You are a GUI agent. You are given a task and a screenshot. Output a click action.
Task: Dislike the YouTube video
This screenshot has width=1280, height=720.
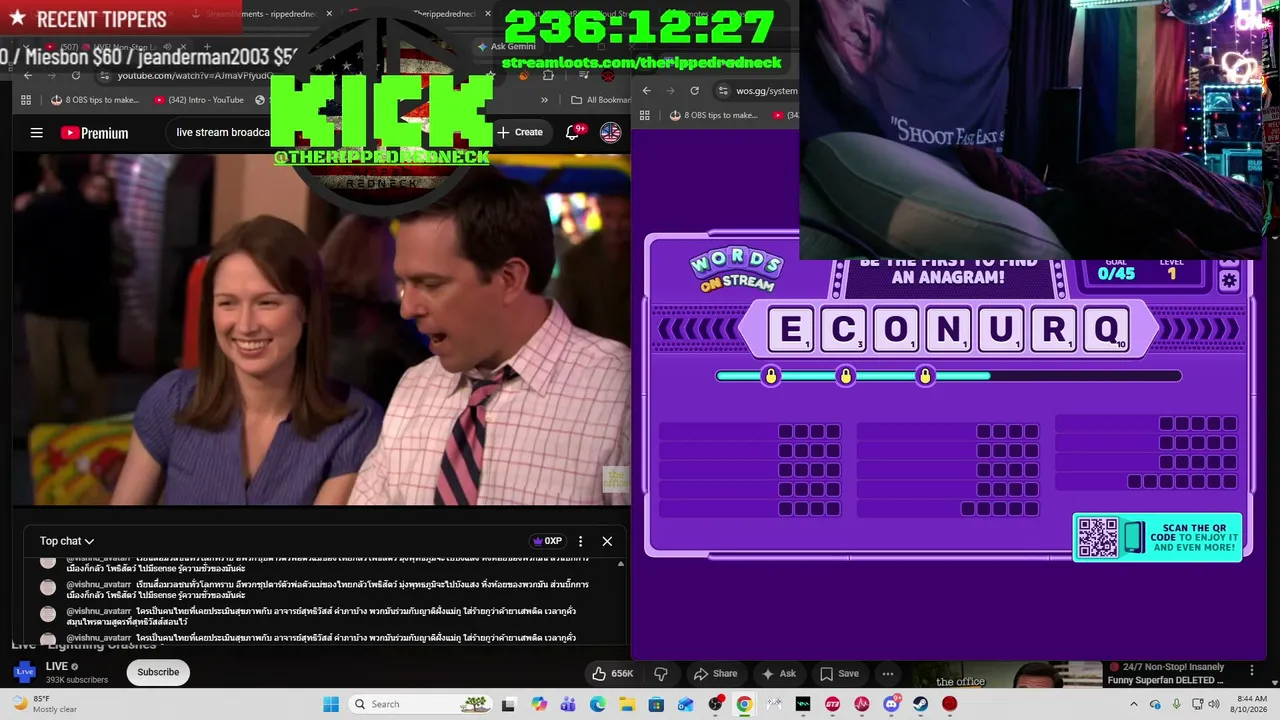pos(660,673)
